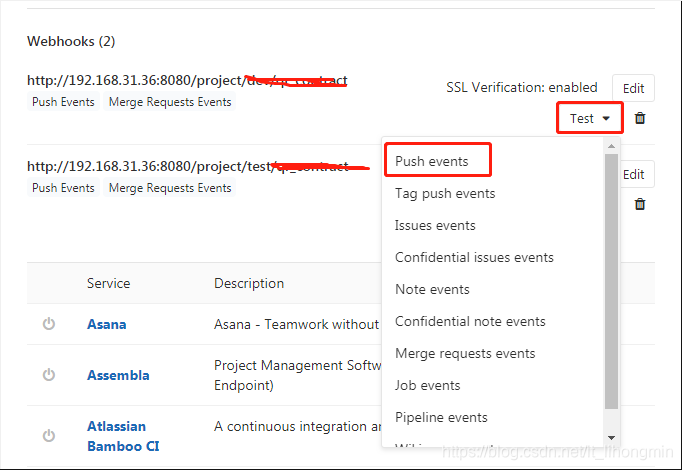Select Note events in dropdown list
Screen dimensions: 682x470
432,290
